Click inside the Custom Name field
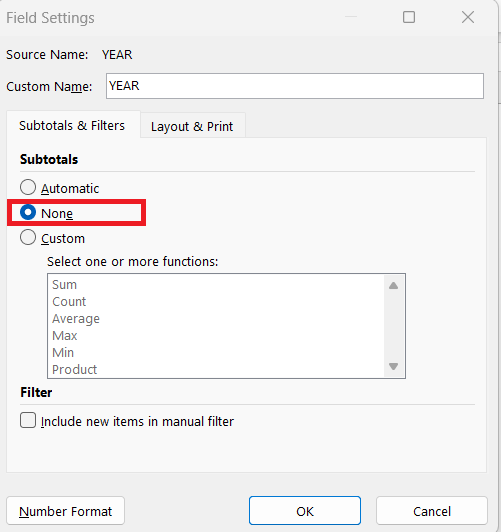 point(295,86)
